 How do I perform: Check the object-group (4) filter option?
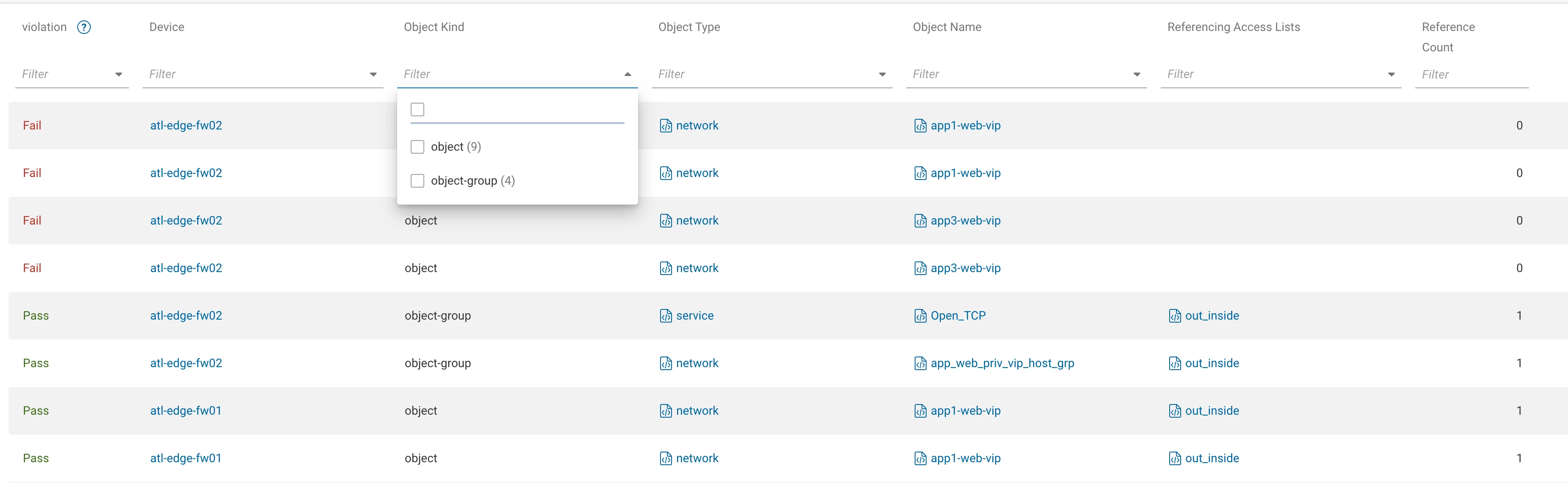(x=417, y=181)
